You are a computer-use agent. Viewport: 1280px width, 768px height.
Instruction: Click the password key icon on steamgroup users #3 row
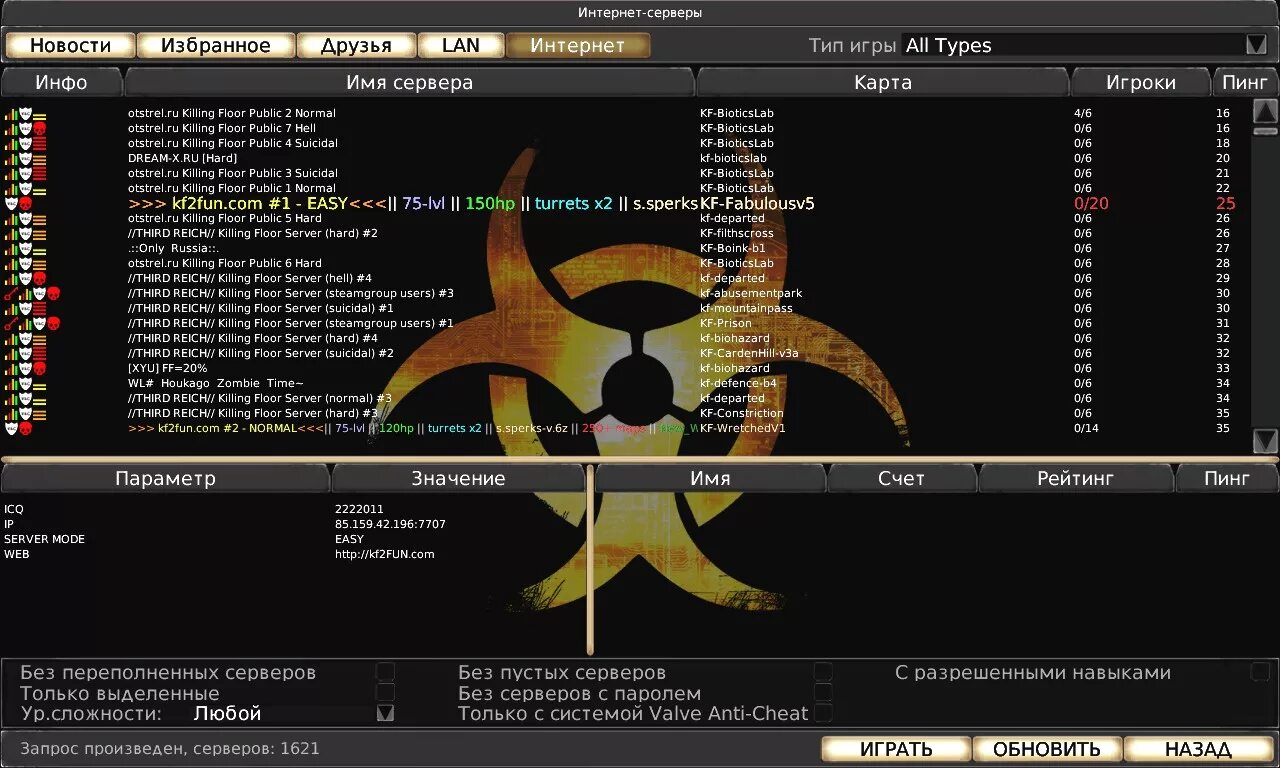pyautogui.click(x=11, y=293)
